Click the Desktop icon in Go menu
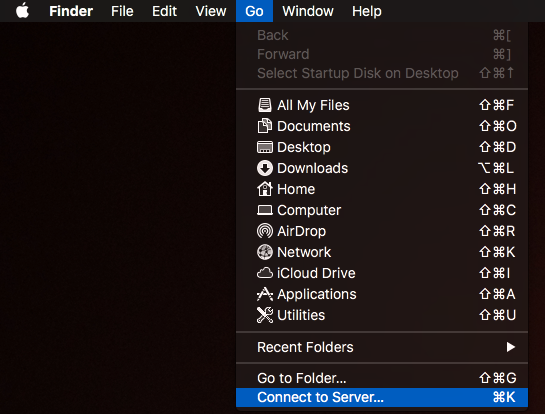This screenshot has width=545, height=414. (265, 147)
